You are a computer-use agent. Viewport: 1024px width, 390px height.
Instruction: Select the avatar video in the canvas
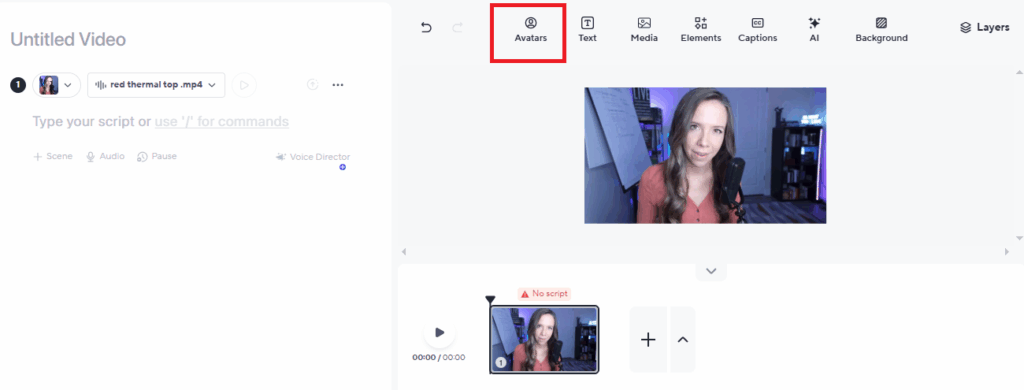click(x=705, y=155)
